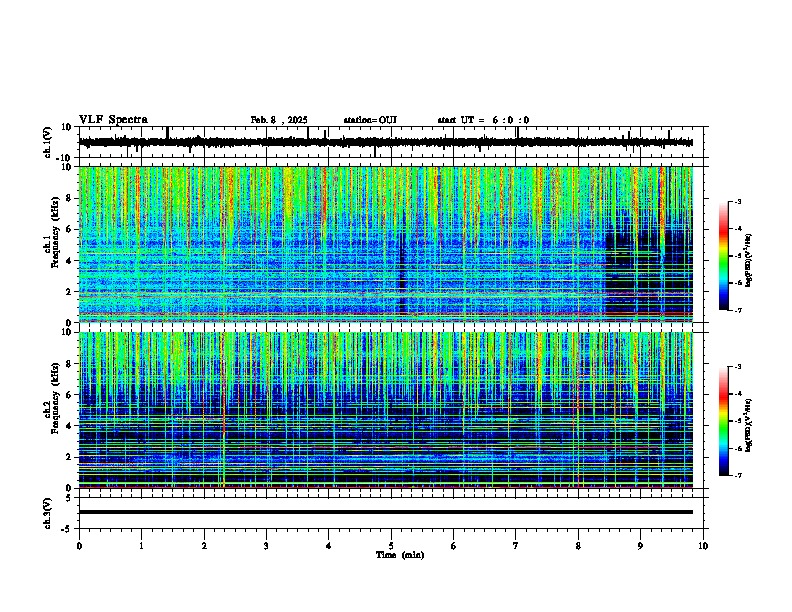Click the ch.3(V) axis label
Screen dimensions: 792x612
click(48, 513)
